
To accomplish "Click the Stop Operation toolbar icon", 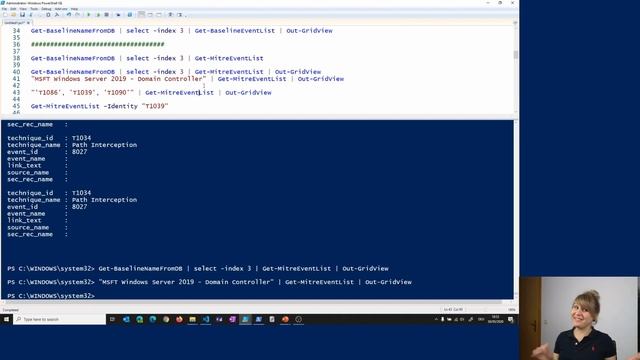I will [107, 15].
